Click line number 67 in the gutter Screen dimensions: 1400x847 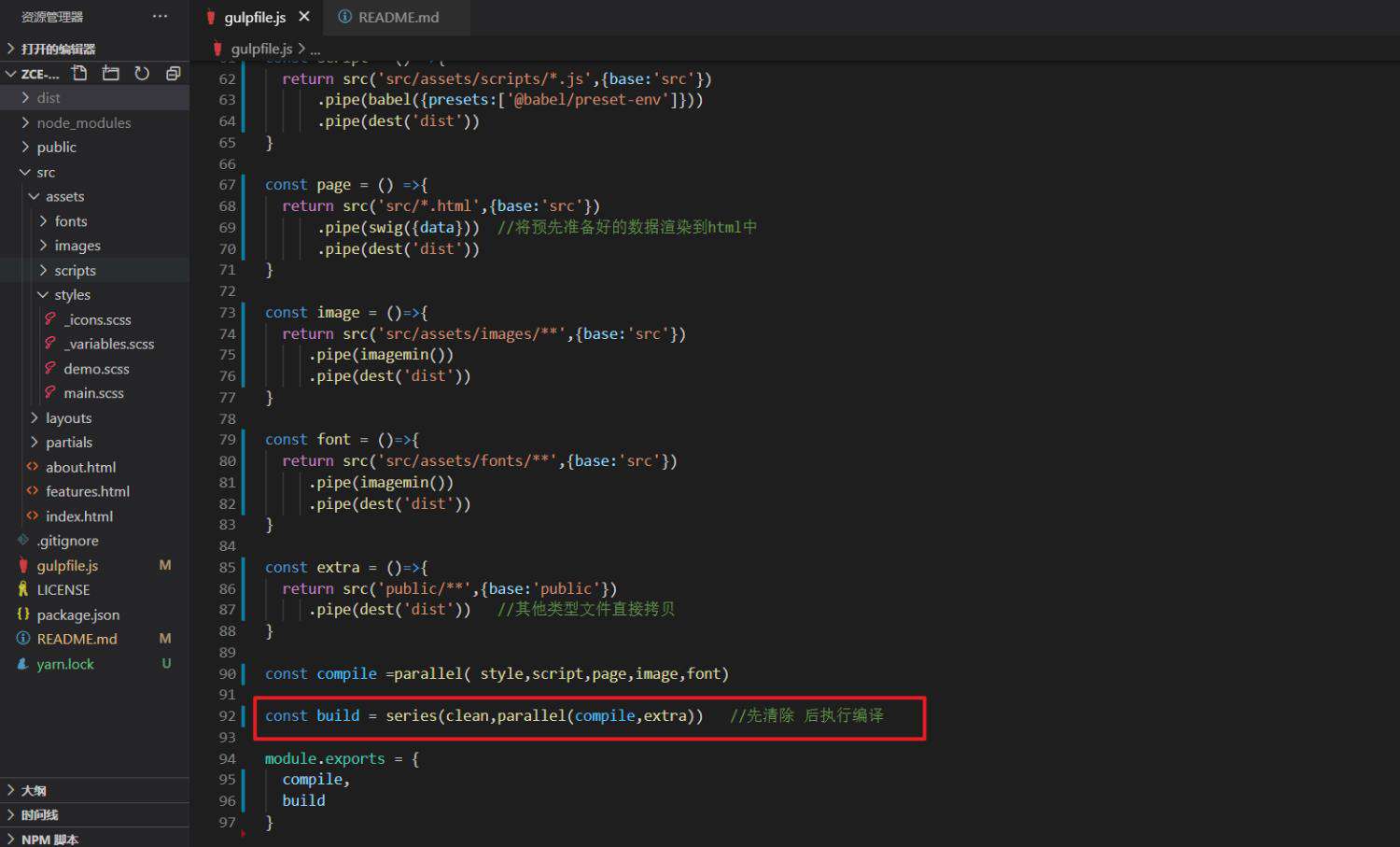click(227, 185)
